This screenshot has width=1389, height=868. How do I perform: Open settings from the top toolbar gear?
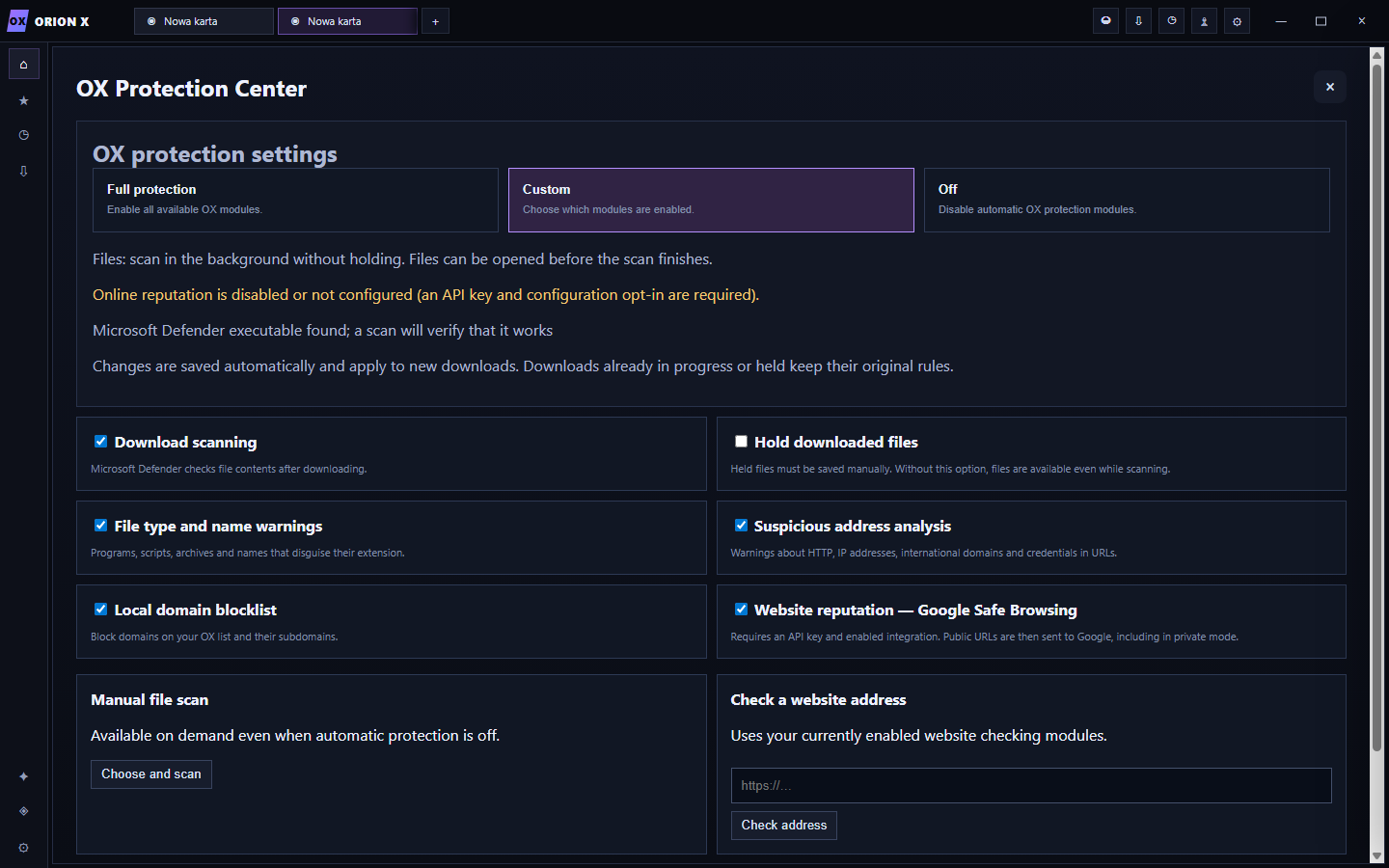(x=1238, y=21)
